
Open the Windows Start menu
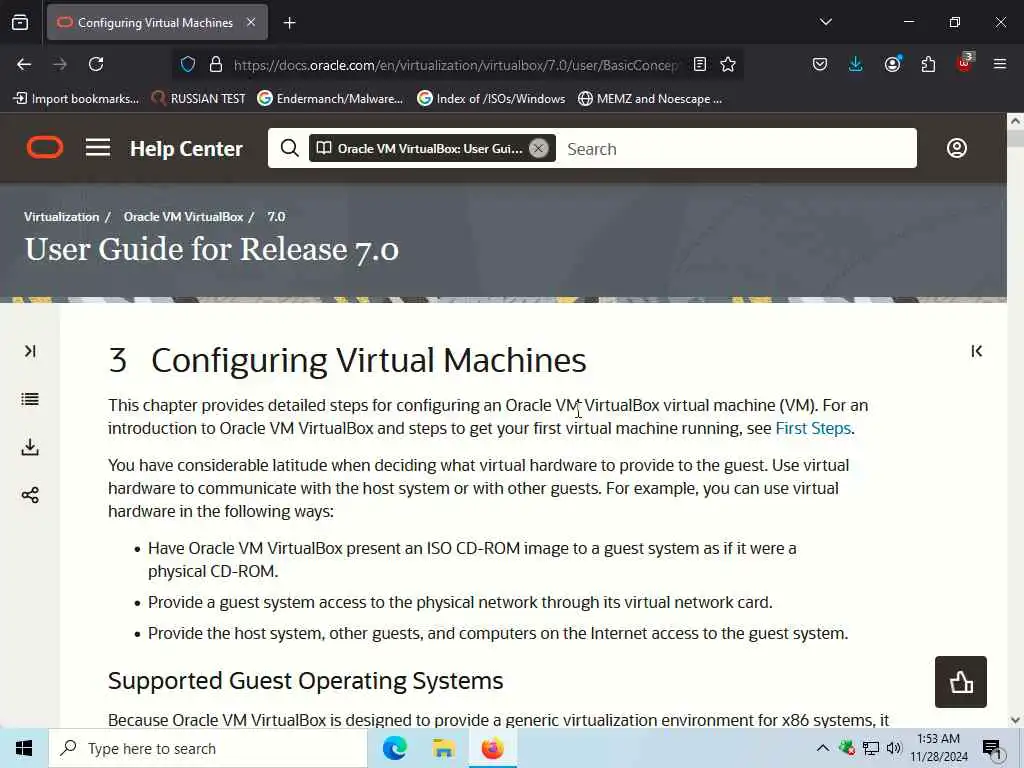pyautogui.click(x=24, y=748)
